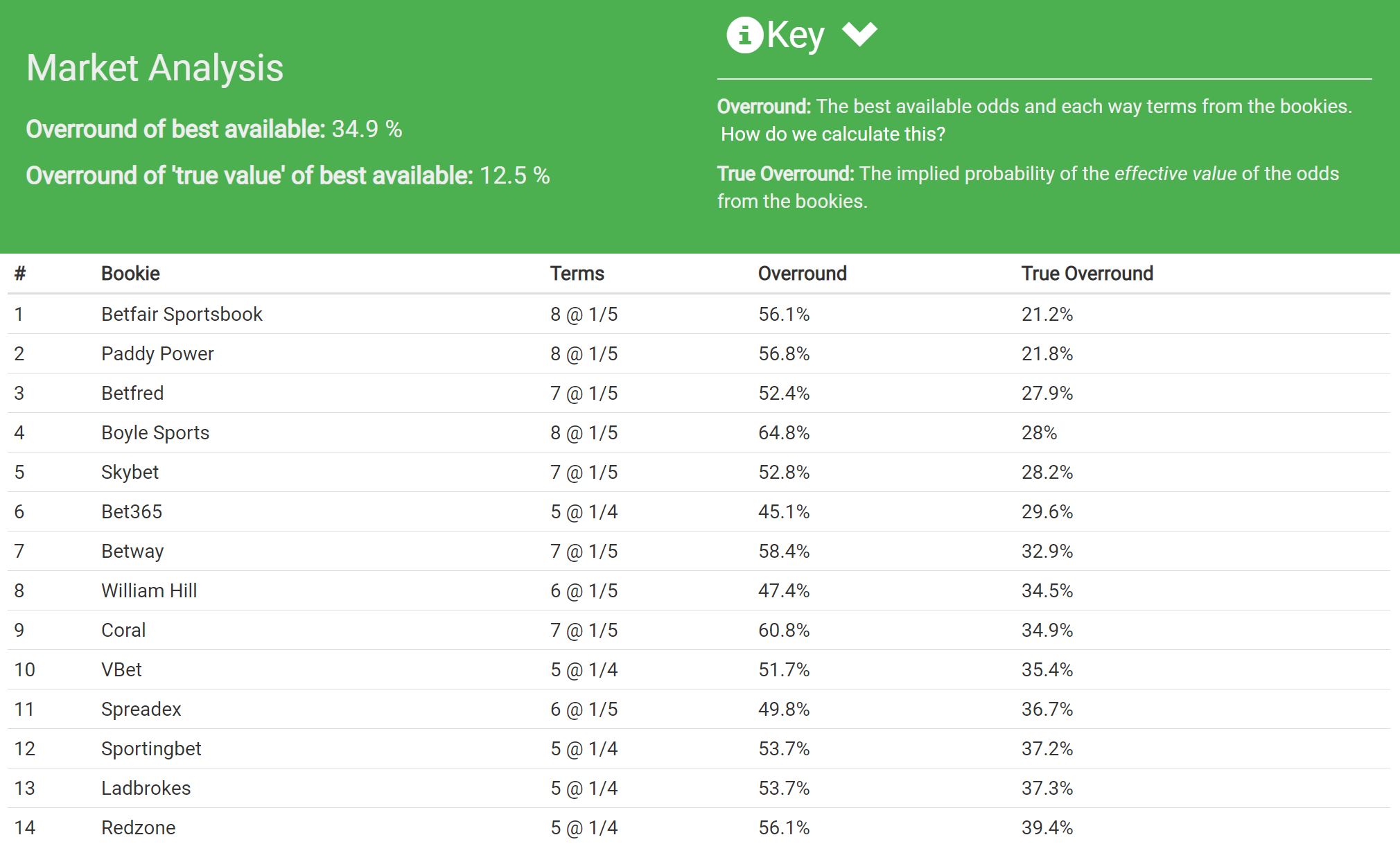The image size is (1400, 844).
Task: Sort by the Terms column header
Action: coord(577,274)
